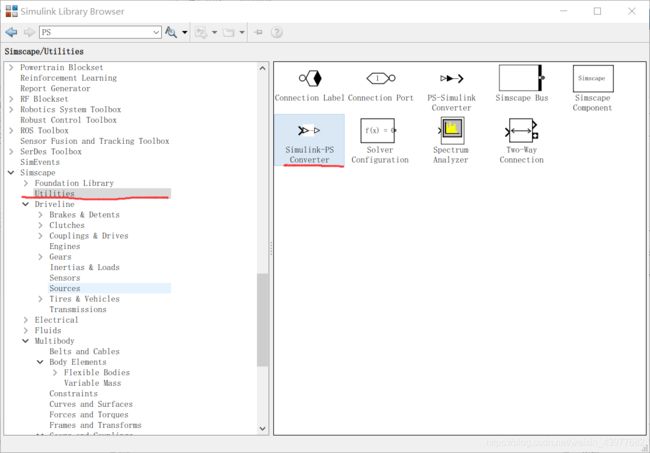The image size is (650, 453).
Task: Select Forces and Torques sublibrary
Action: 89,414
